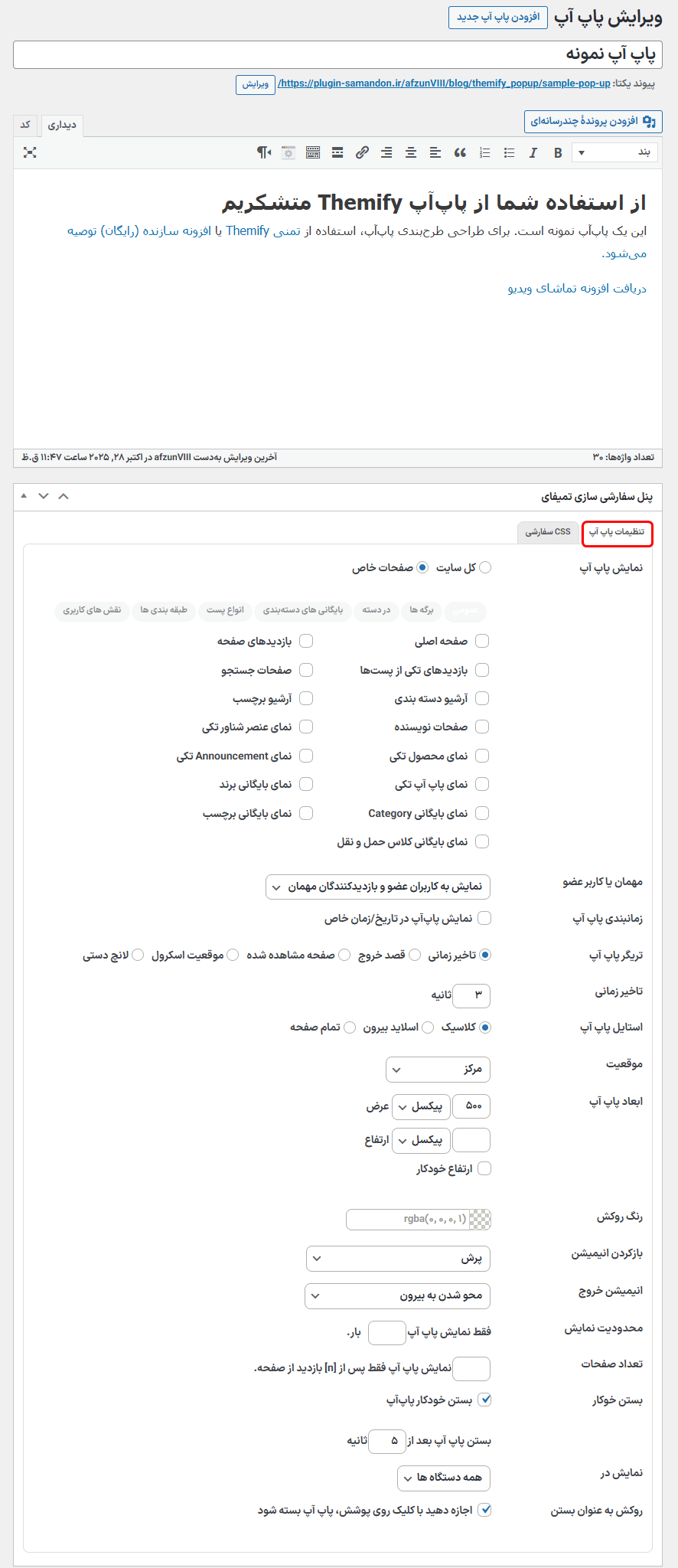Insert or edit a link

coord(362,153)
